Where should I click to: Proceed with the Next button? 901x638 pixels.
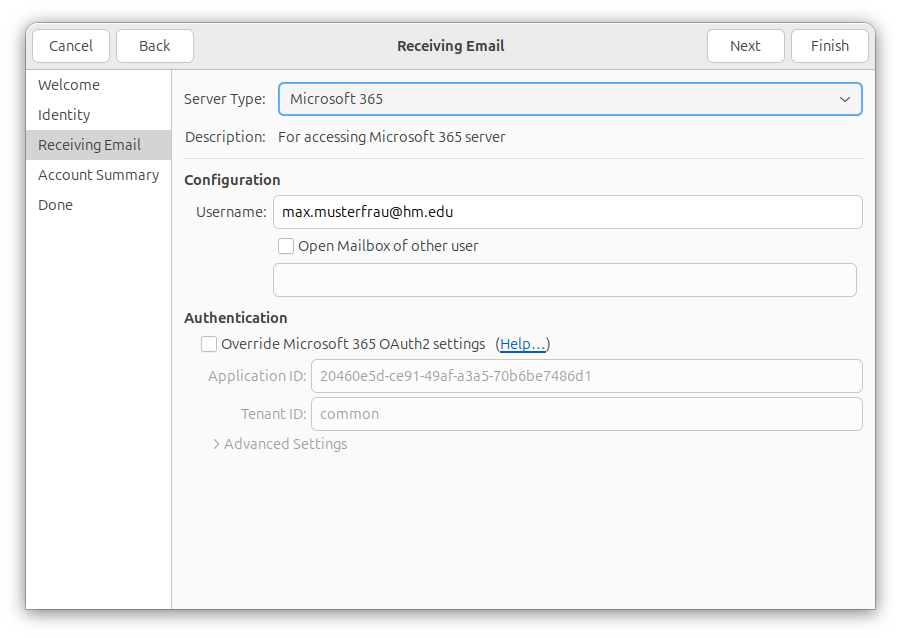coord(745,46)
